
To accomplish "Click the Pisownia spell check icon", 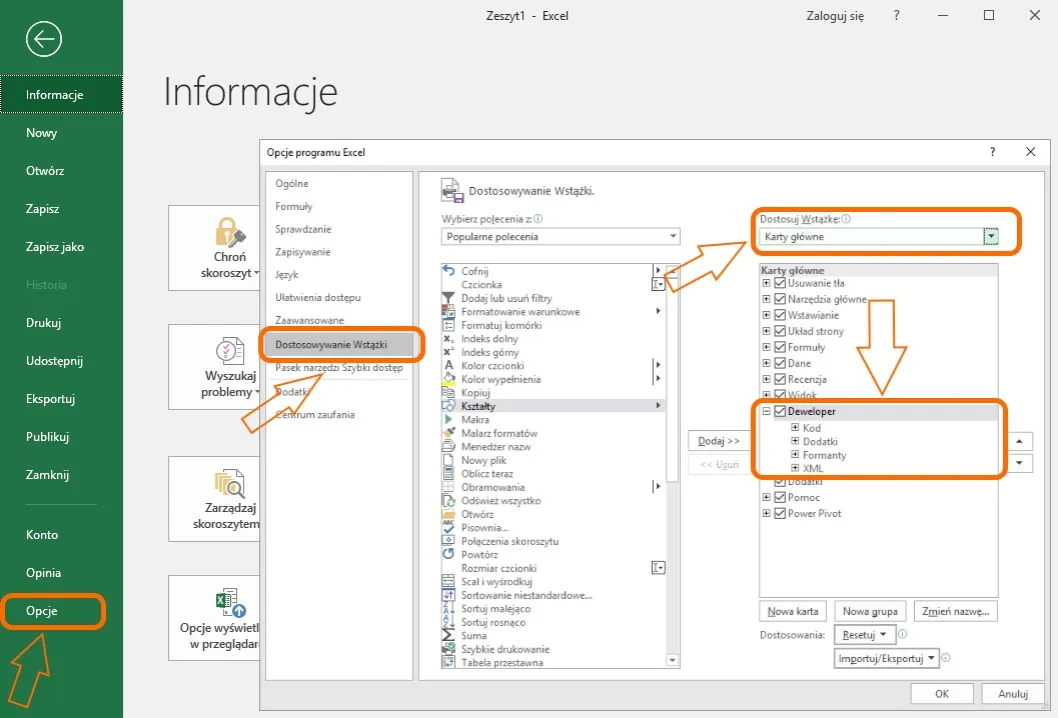I will pyautogui.click(x=449, y=528).
